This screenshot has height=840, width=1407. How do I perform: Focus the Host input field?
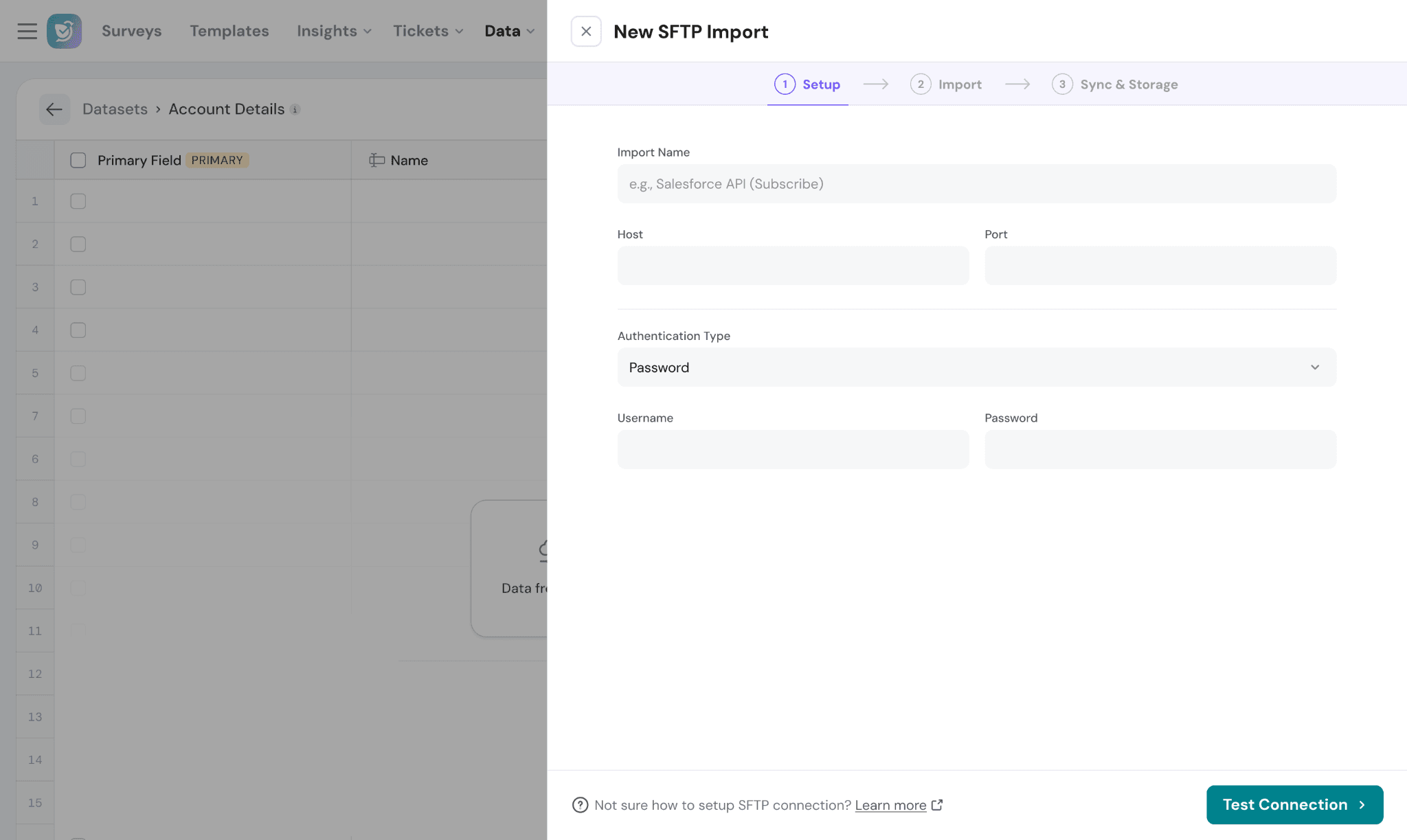tap(793, 266)
